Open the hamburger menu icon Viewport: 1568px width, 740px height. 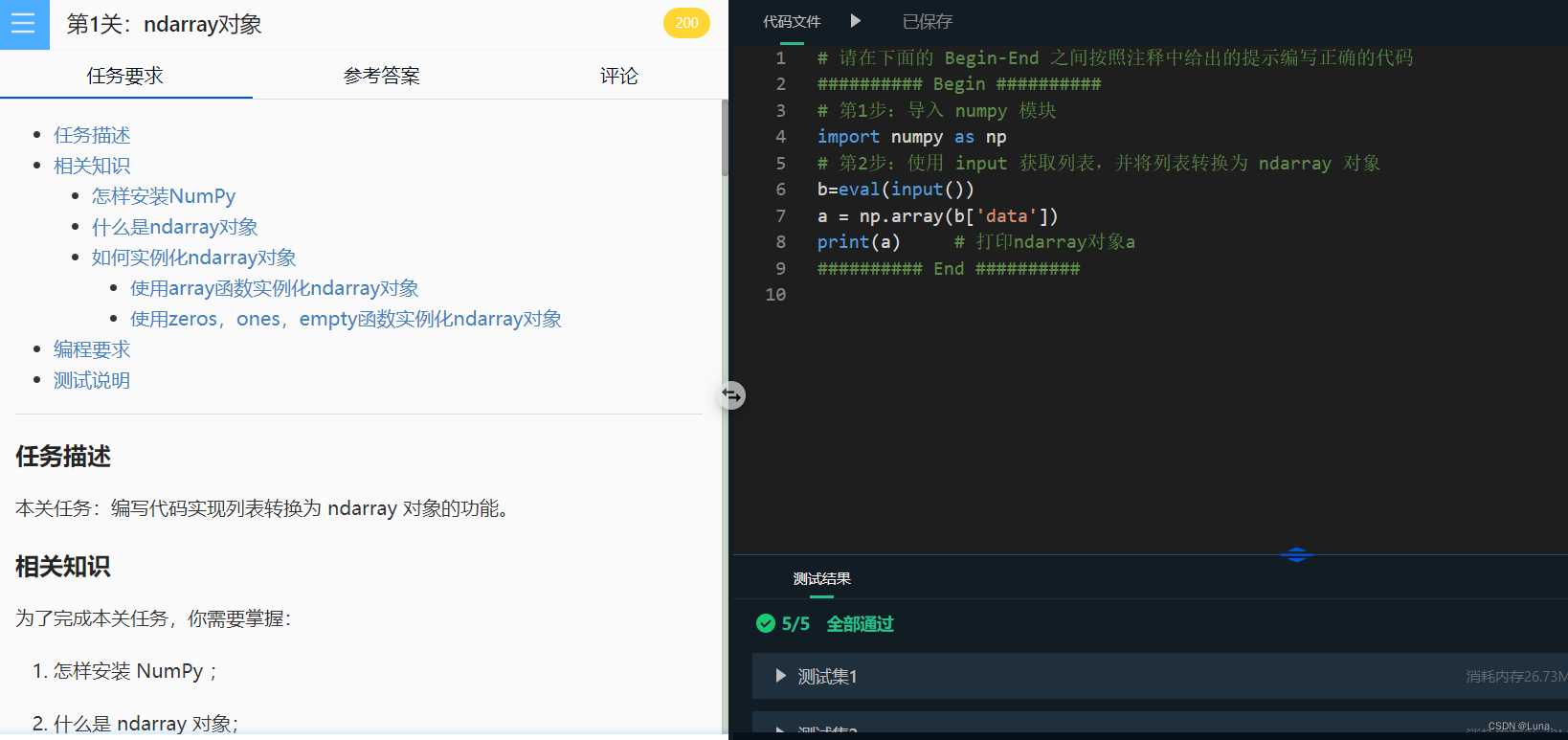tap(24, 24)
